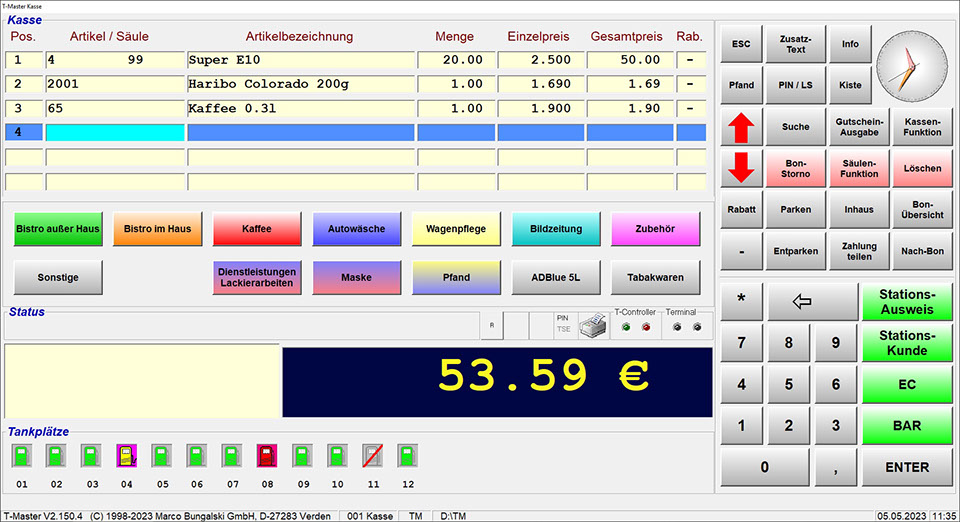Click the Löschen delete button

(921, 168)
